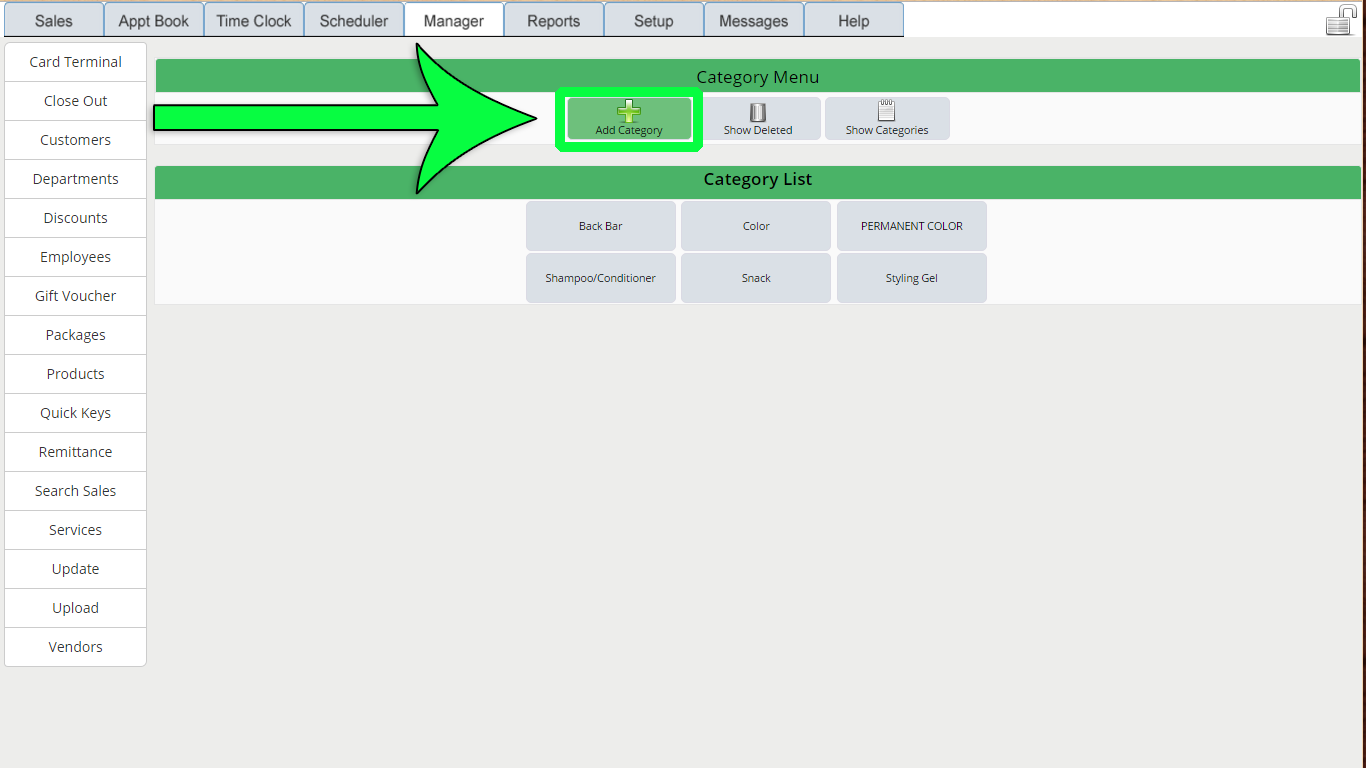Open Gift Voucher from the sidebar
1366x768 pixels.
pos(76,296)
